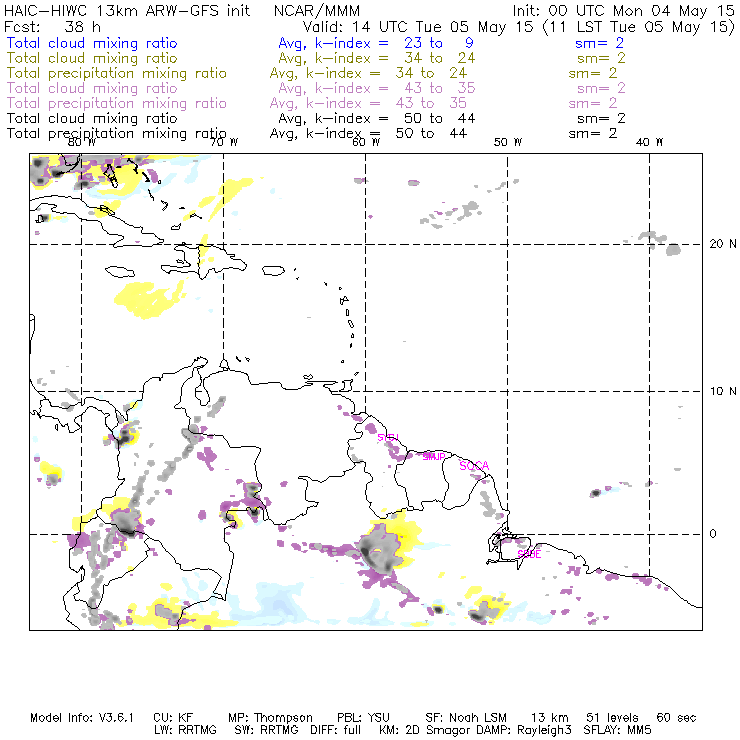The width and height of the screenshot is (740, 740).
Task: Click the purple 'Total cloud mixing ratio' legend
Action: coord(92,88)
